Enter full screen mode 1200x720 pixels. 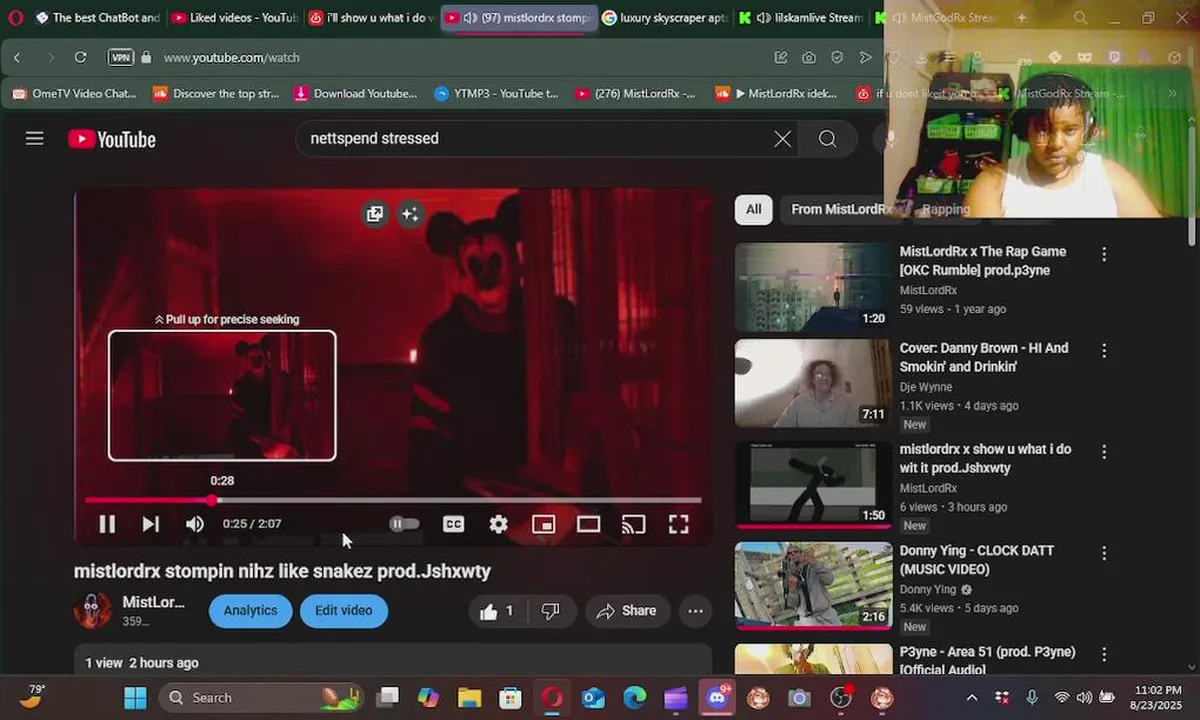[678, 524]
